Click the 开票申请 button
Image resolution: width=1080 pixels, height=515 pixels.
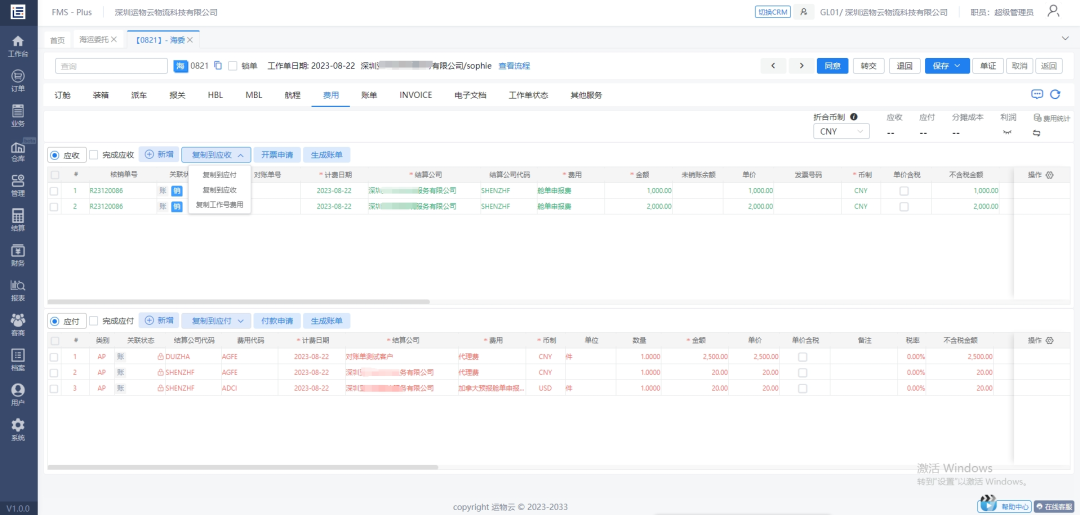click(277, 155)
